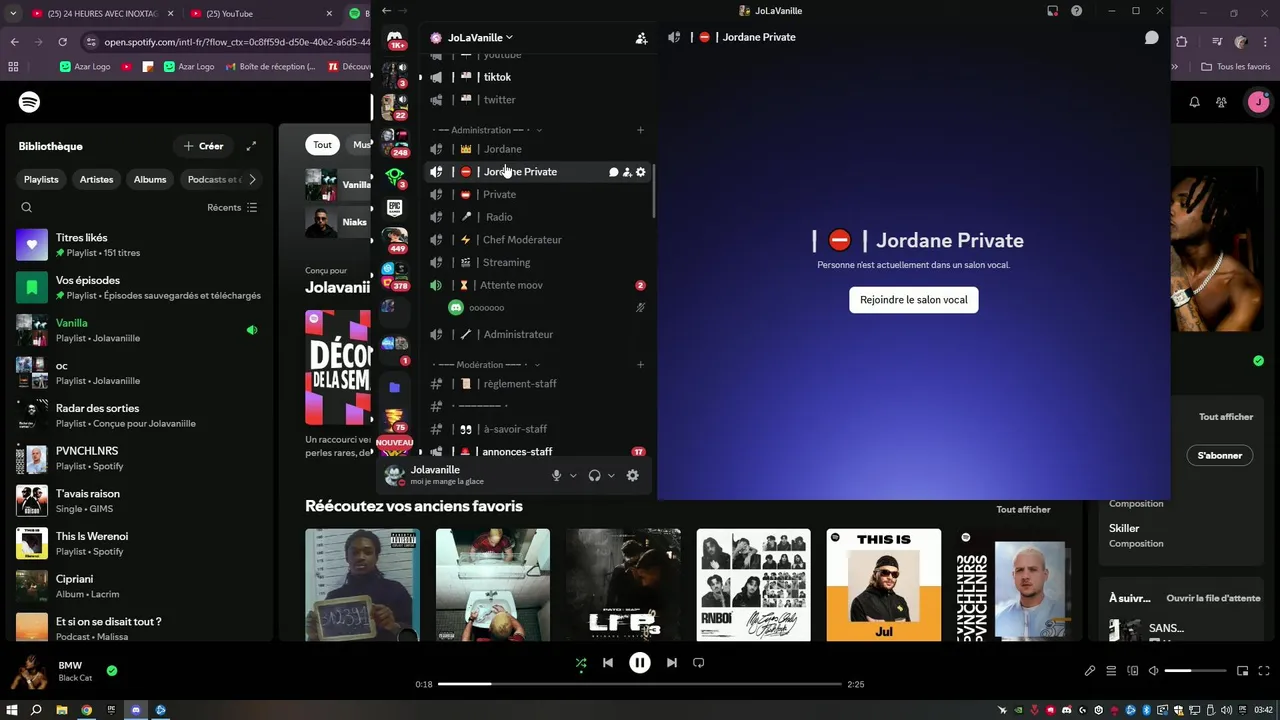Open Discord inbox icon in title bar
The width and height of the screenshot is (1280, 720).
1052,11
